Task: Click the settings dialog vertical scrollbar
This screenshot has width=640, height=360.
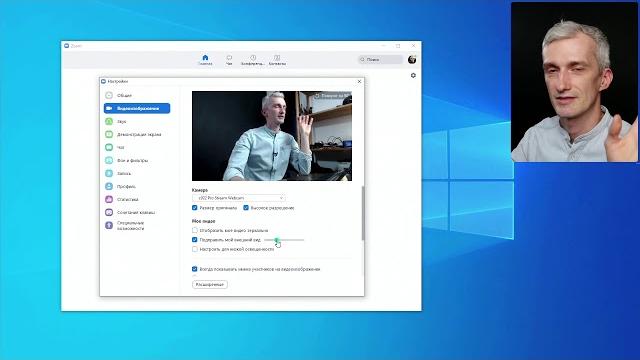Action: tap(363, 213)
